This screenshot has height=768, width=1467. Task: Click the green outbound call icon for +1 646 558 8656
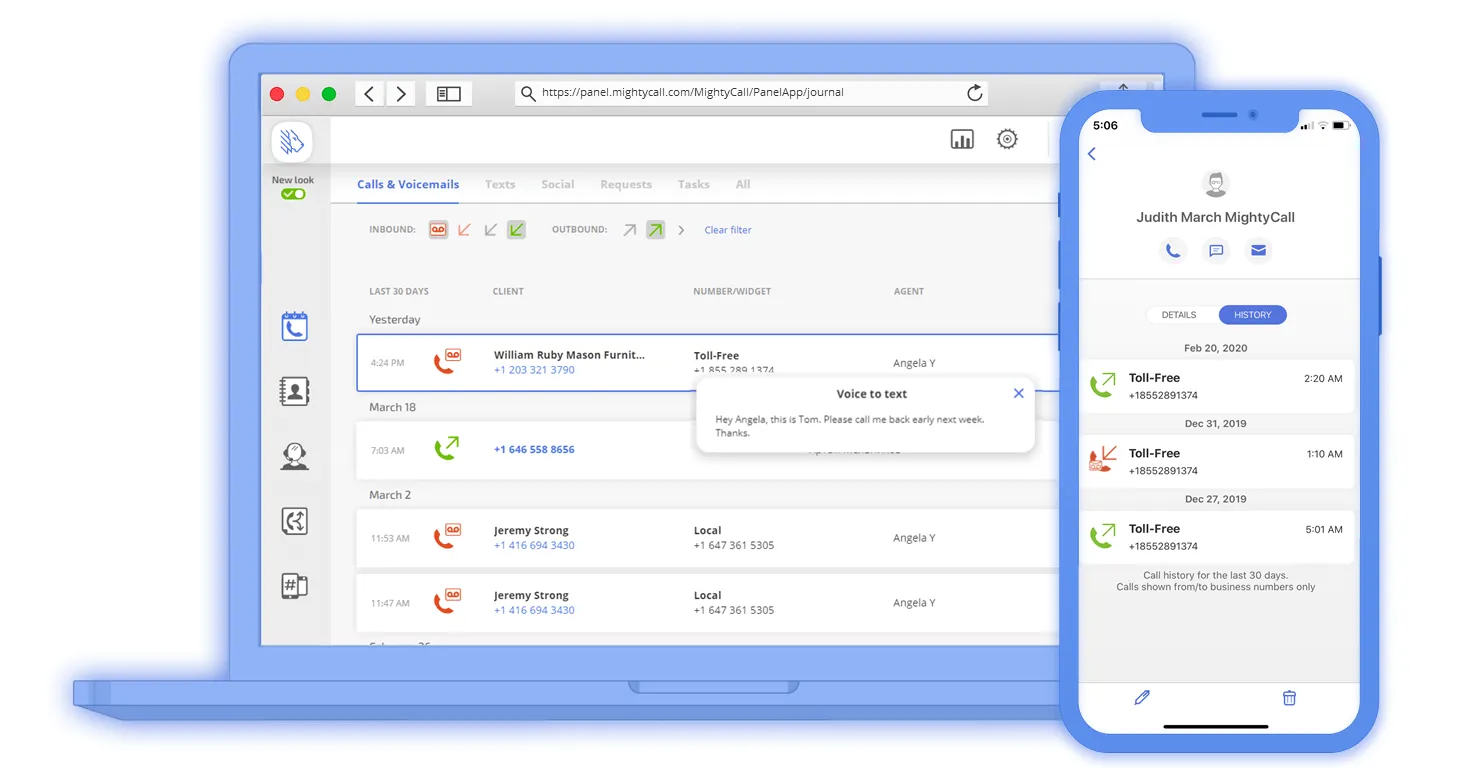pyautogui.click(x=446, y=448)
